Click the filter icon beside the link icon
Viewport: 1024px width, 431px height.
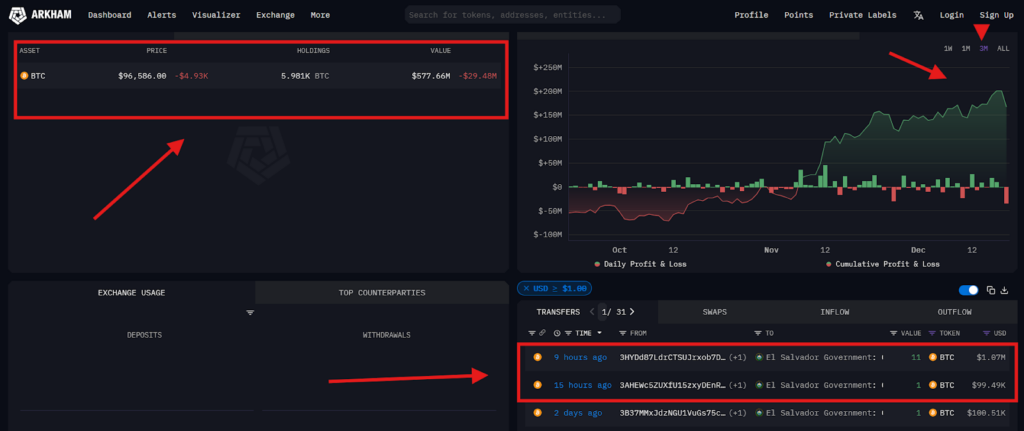tap(532, 333)
